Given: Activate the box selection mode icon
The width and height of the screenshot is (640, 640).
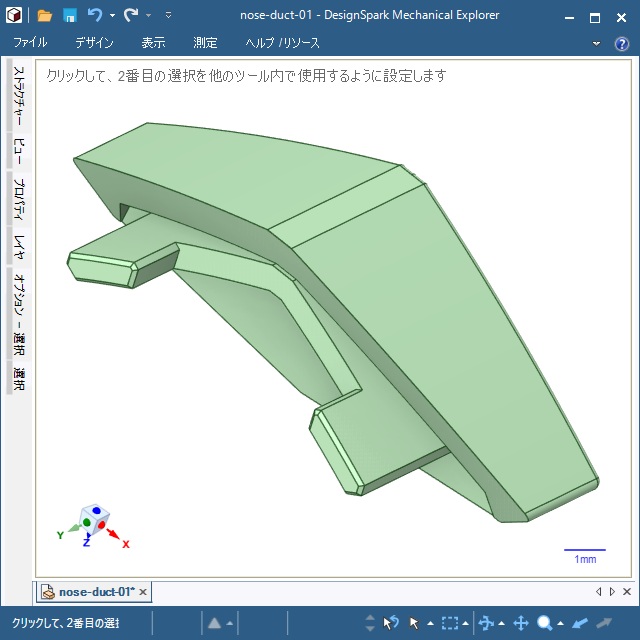Looking at the screenshot, I should pos(450,623).
